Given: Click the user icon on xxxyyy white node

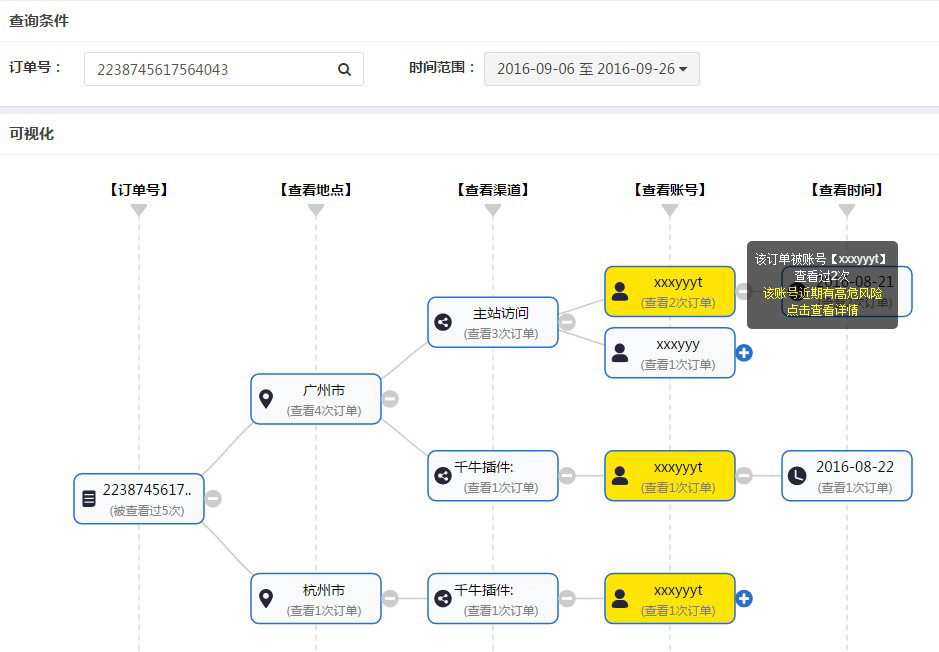Looking at the screenshot, I should click(620, 353).
